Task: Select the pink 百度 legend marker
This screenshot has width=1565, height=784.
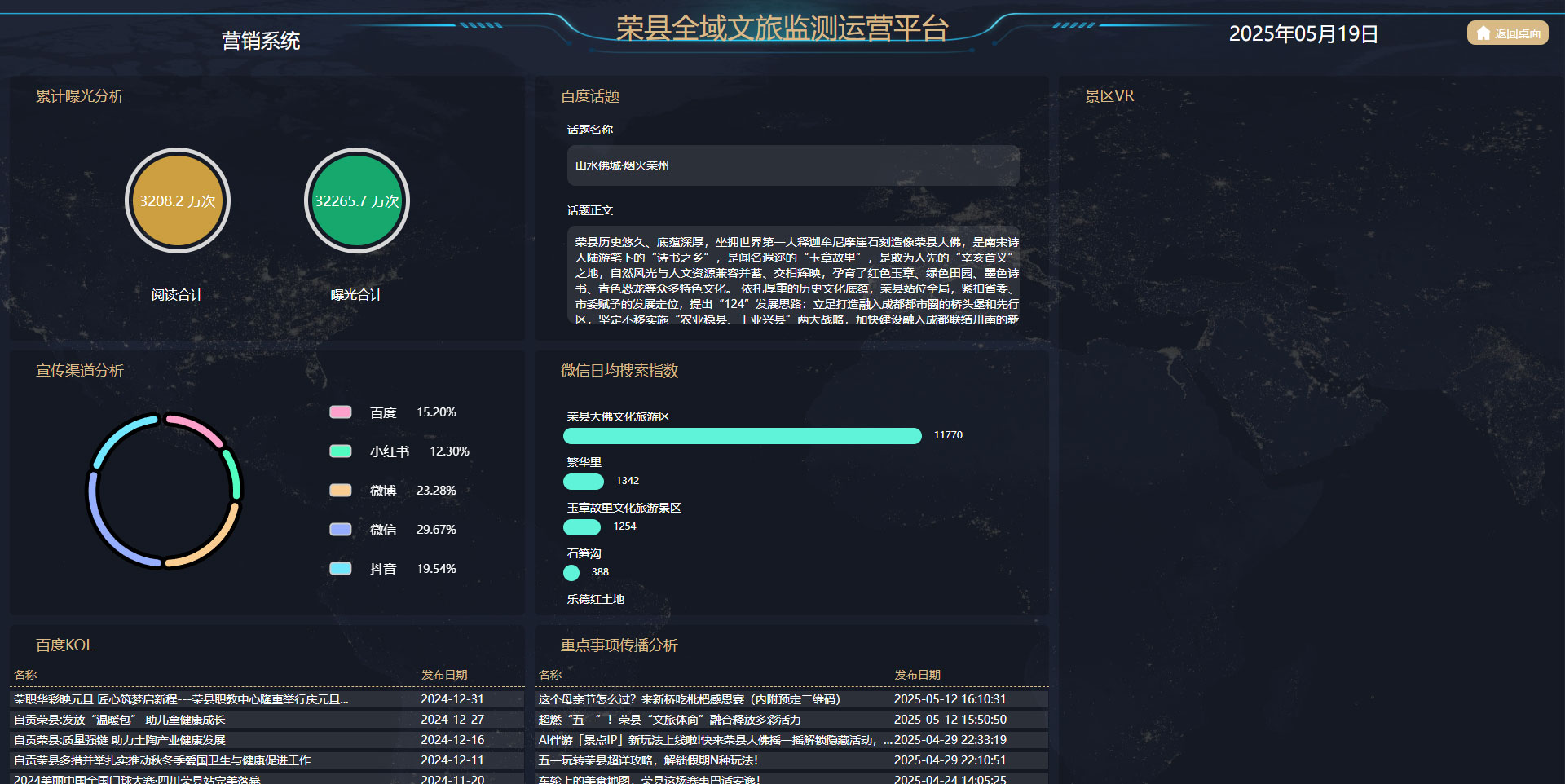Action: (340, 412)
